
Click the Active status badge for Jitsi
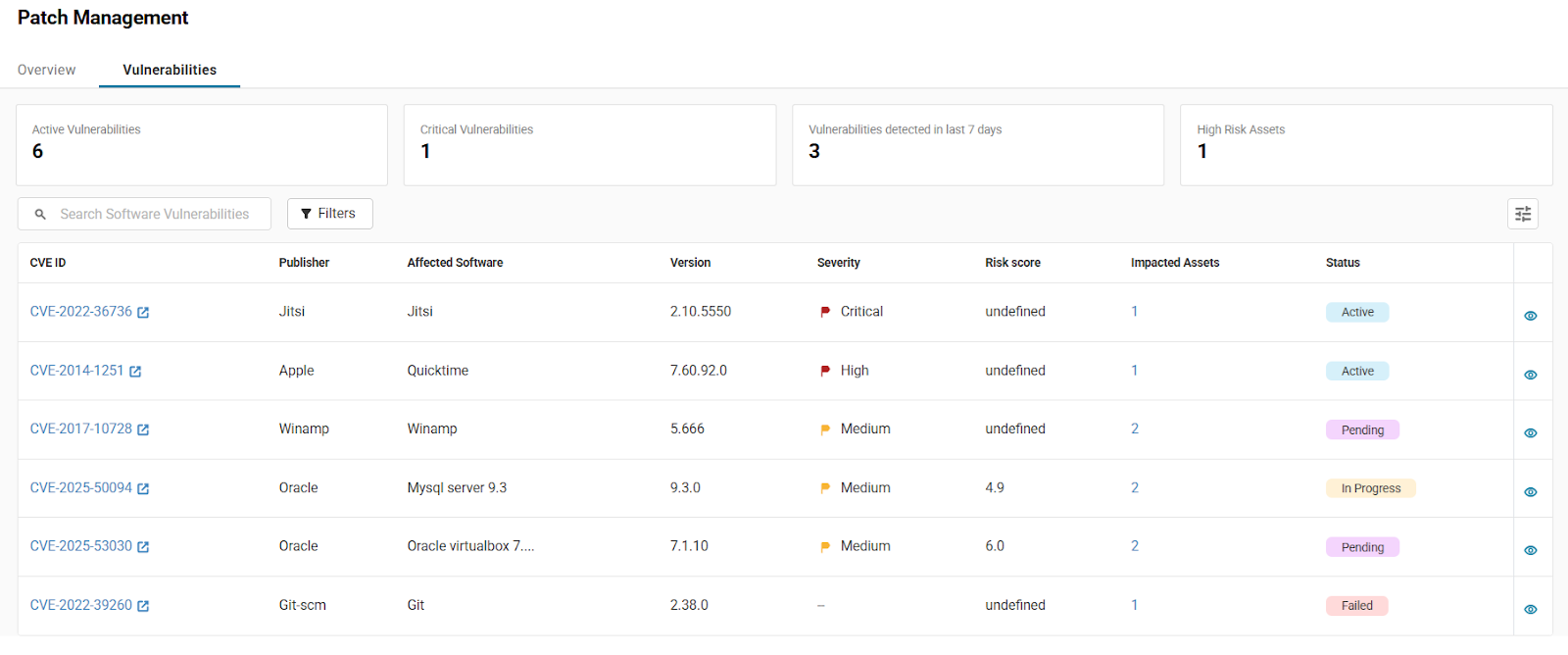[1357, 312]
